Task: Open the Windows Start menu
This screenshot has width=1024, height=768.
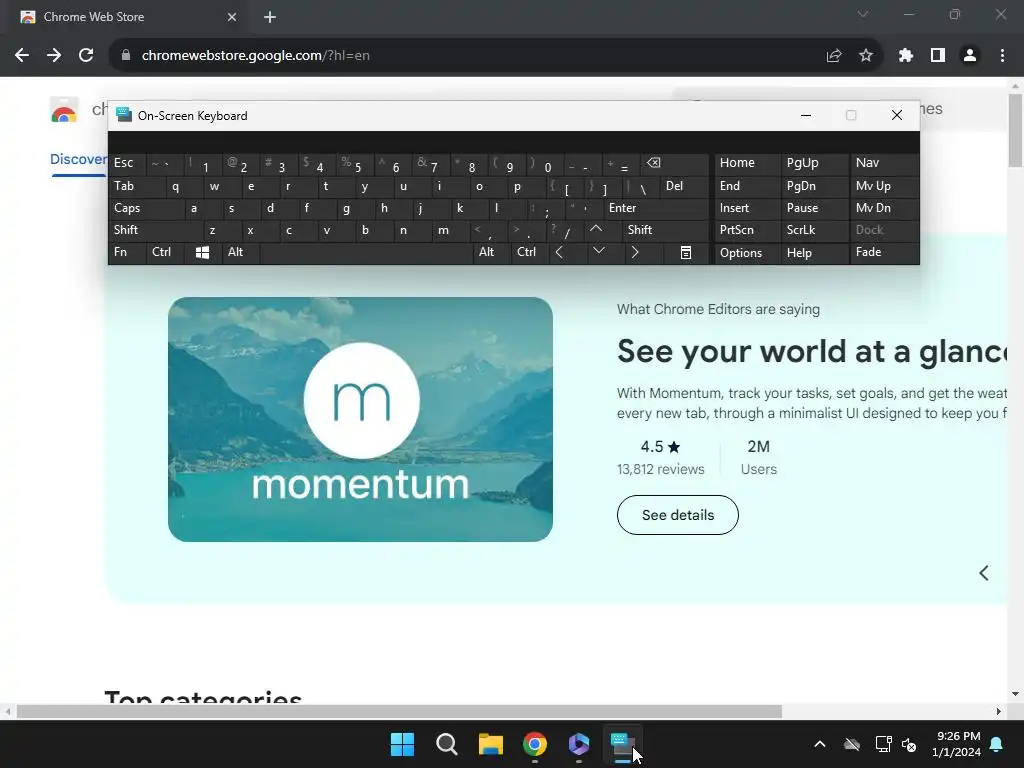Action: pyautogui.click(x=402, y=744)
